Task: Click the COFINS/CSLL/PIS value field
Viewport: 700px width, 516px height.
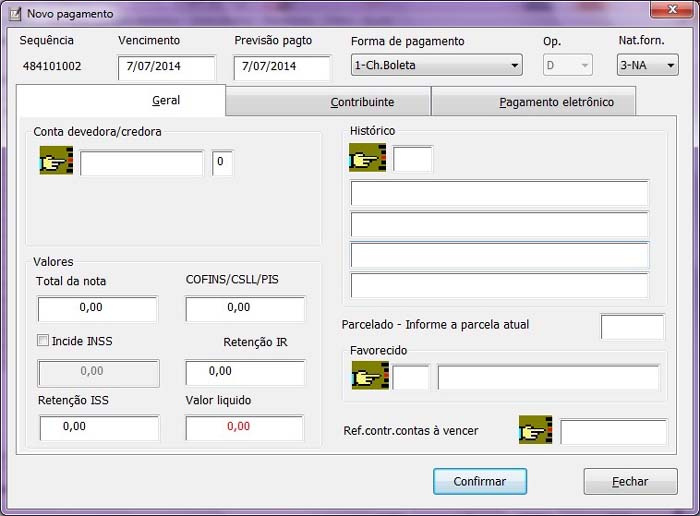Action: [x=245, y=309]
